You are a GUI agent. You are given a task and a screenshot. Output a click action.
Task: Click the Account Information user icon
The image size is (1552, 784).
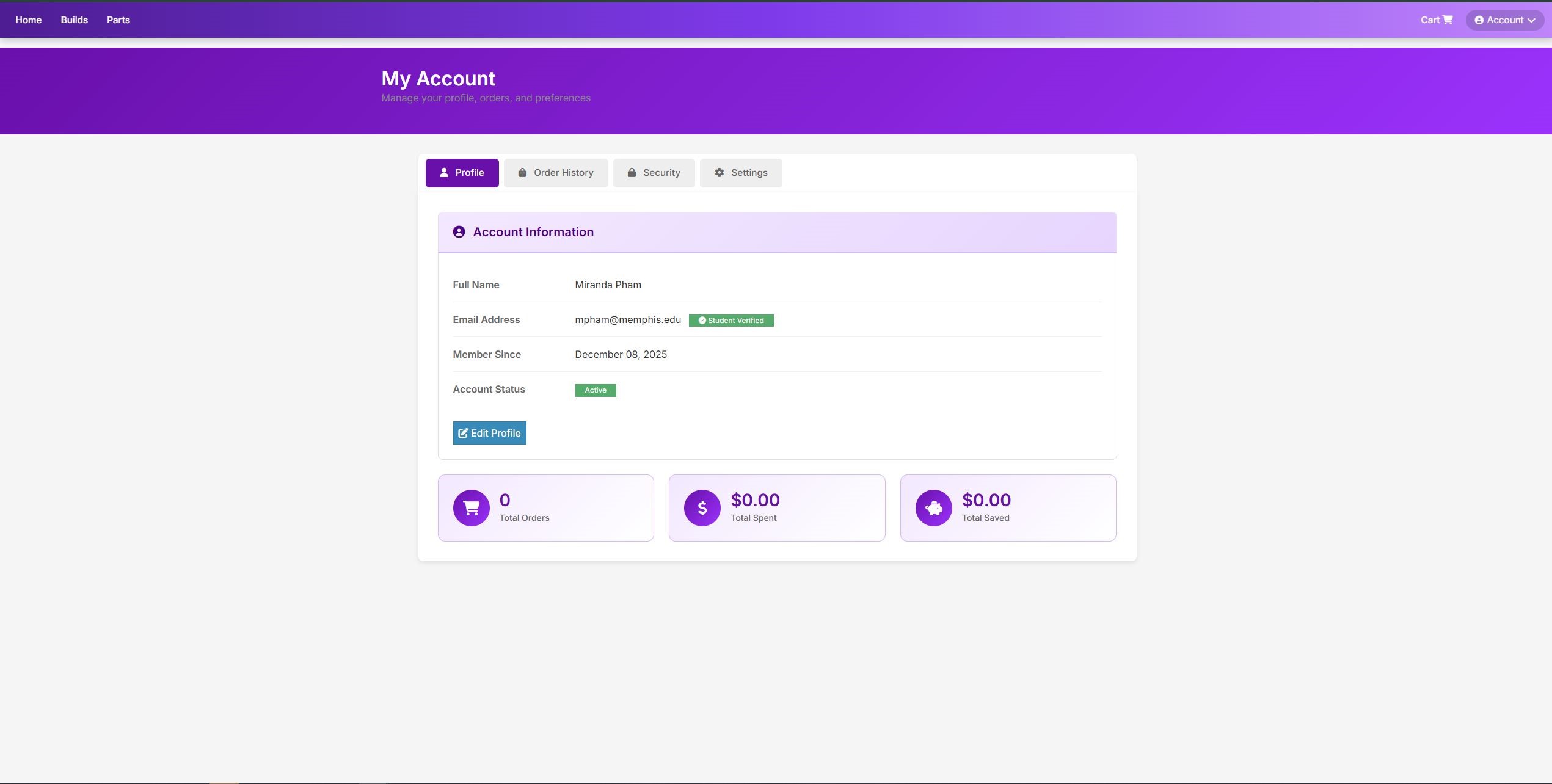(459, 232)
